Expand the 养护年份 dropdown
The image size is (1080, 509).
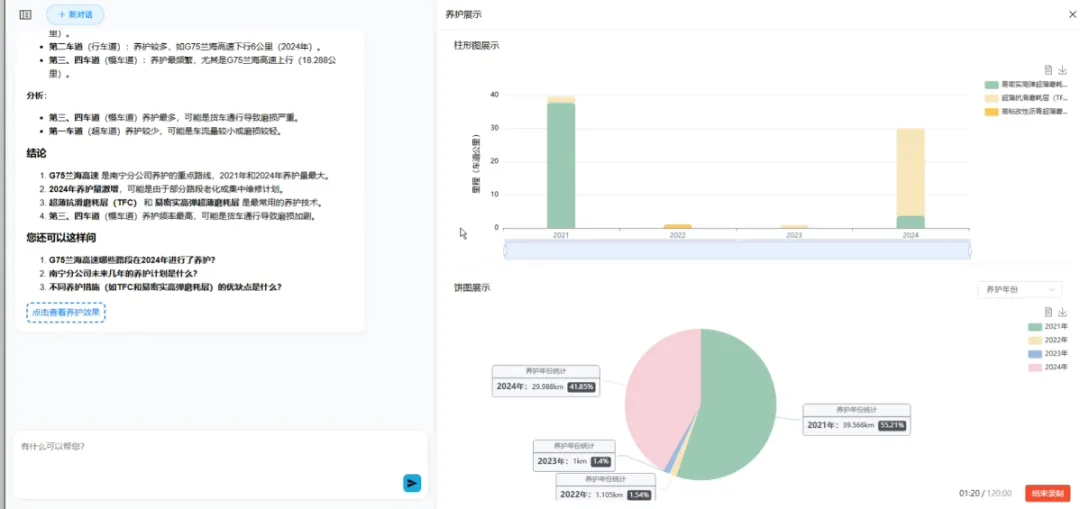[x=1019, y=289]
